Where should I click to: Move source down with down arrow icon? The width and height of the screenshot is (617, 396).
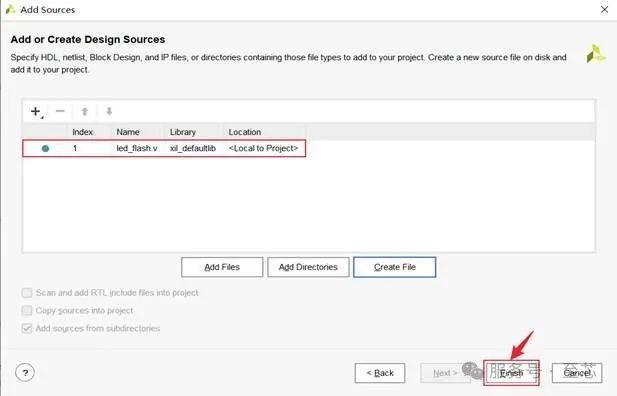coord(109,111)
